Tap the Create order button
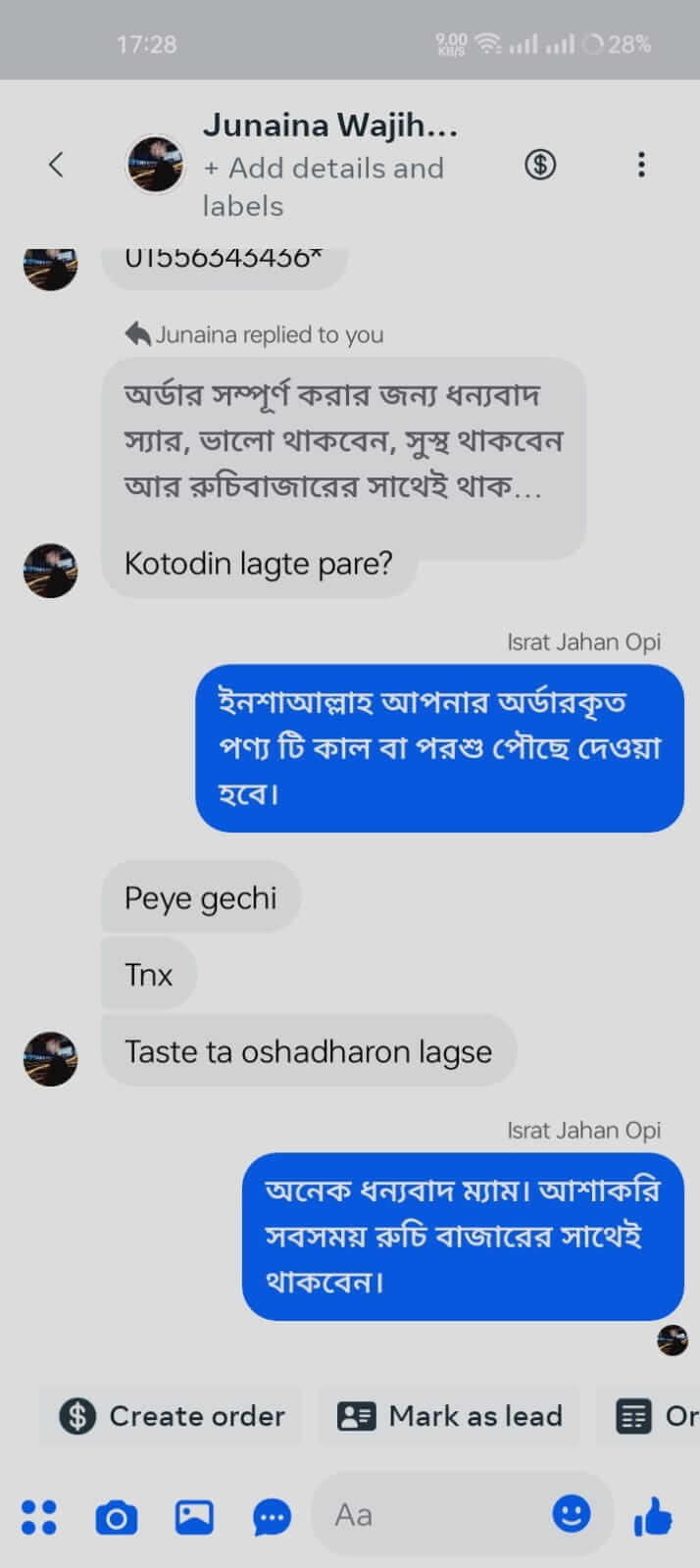 [172, 1416]
